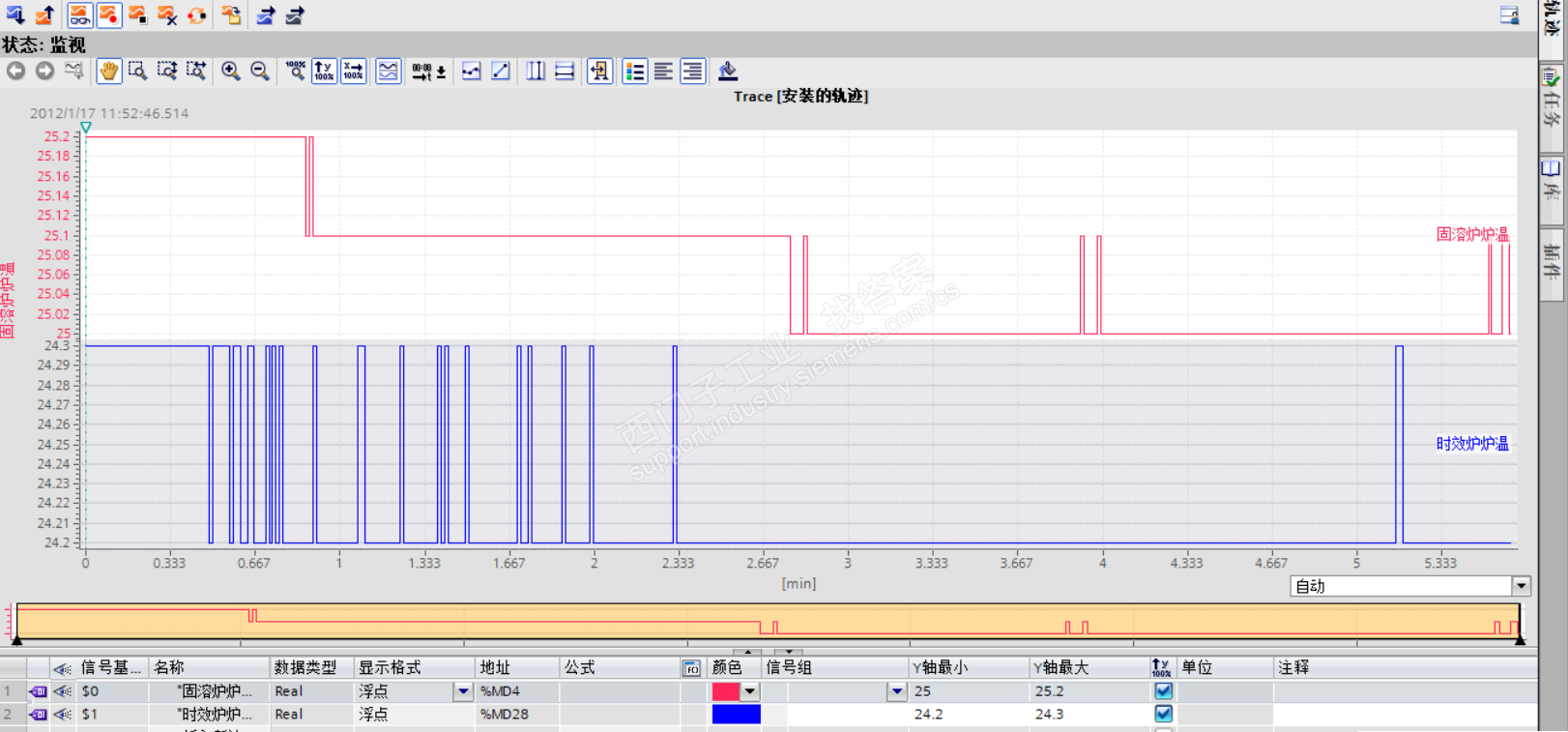Click the redo zoom forward arrow
Image resolution: width=1568 pixels, height=732 pixels.
pyautogui.click(x=44, y=71)
